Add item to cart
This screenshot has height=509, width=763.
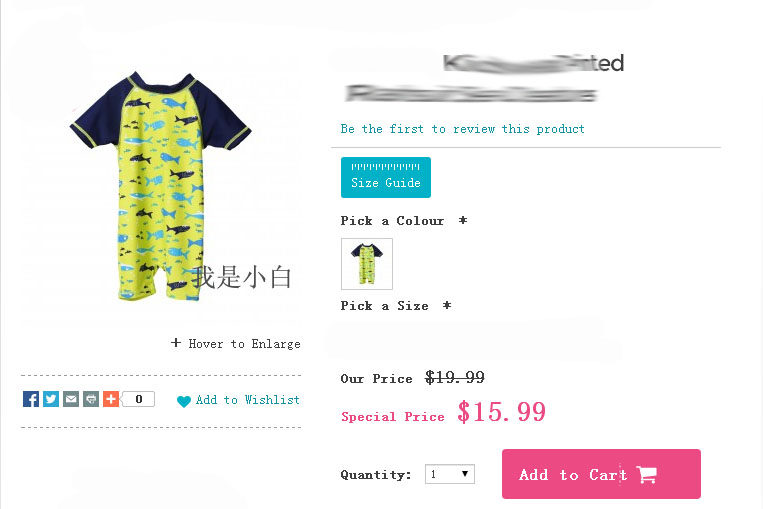point(601,474)
